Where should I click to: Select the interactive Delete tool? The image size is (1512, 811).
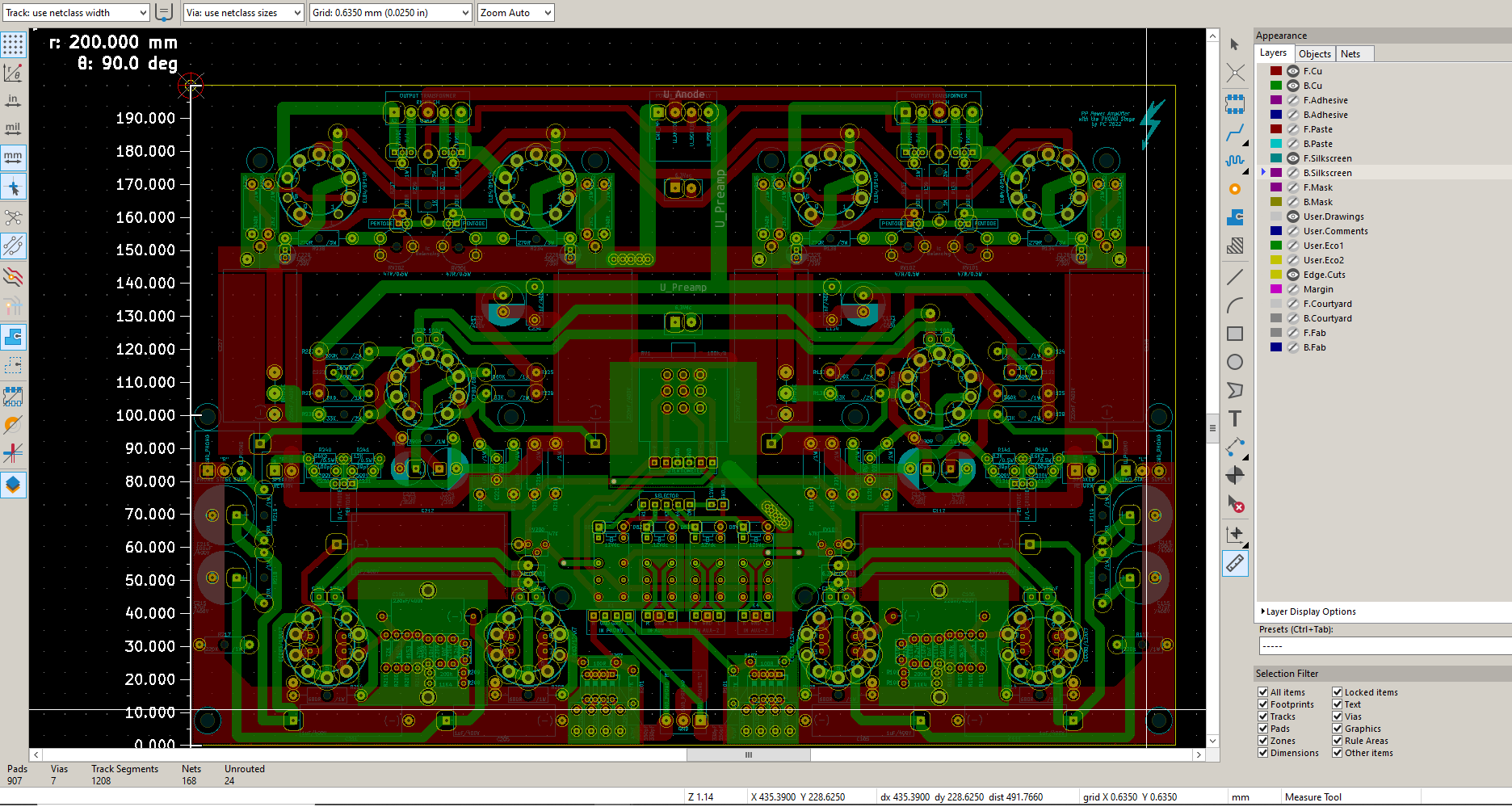tap(1235, 504)
